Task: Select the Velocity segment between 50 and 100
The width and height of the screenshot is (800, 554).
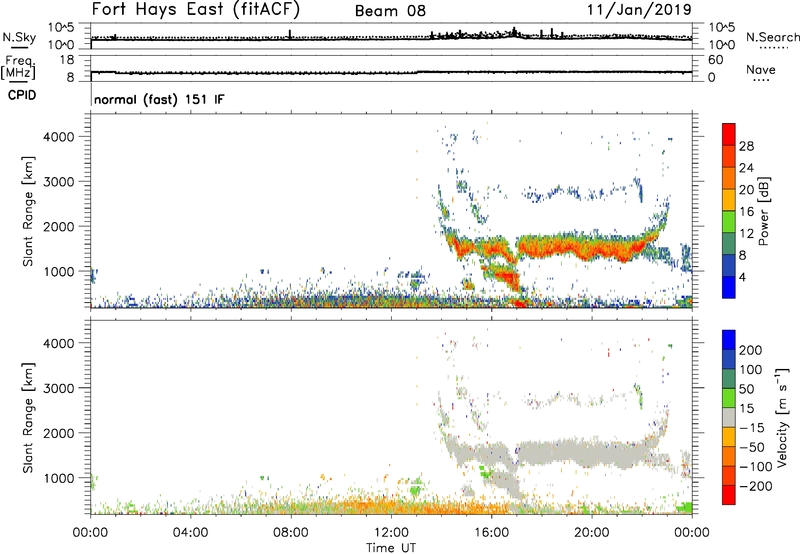Action: [729, 379]
